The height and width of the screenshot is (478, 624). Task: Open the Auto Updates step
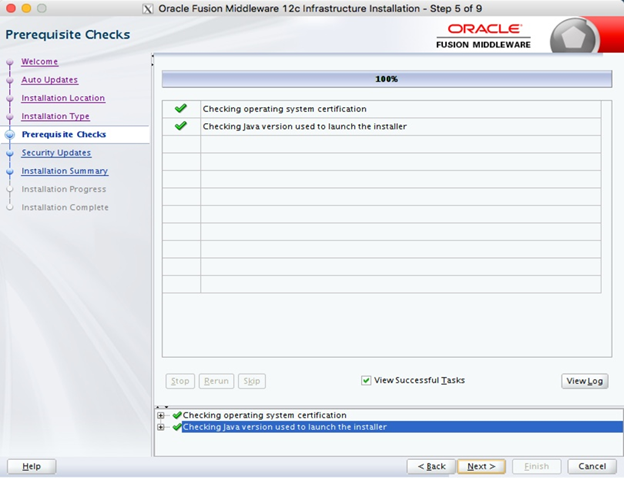click(49, 80)
